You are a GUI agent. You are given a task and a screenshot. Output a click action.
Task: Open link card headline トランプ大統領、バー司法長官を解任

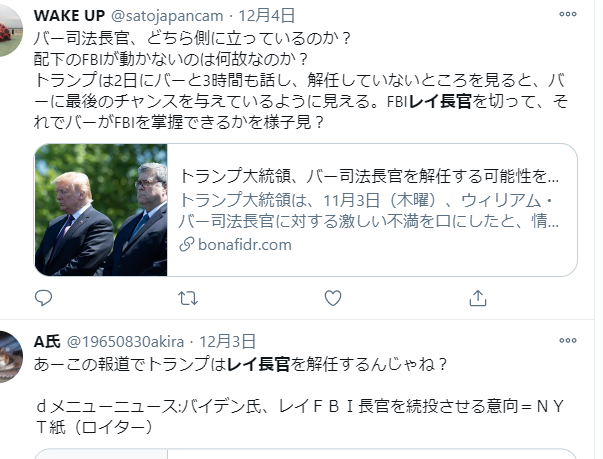(x=369, y=176)
